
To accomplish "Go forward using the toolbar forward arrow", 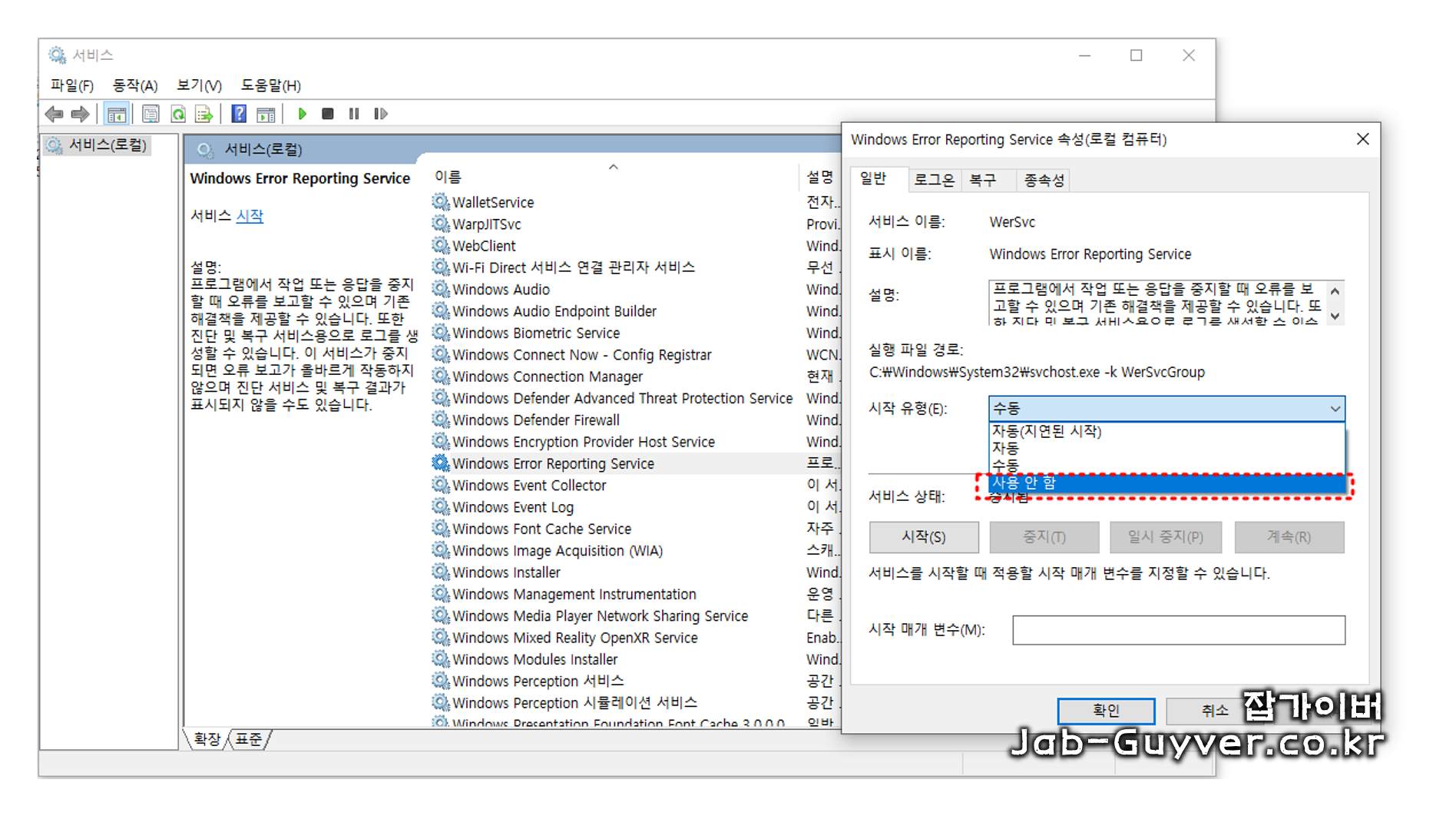I will click(x=80, y=114).
